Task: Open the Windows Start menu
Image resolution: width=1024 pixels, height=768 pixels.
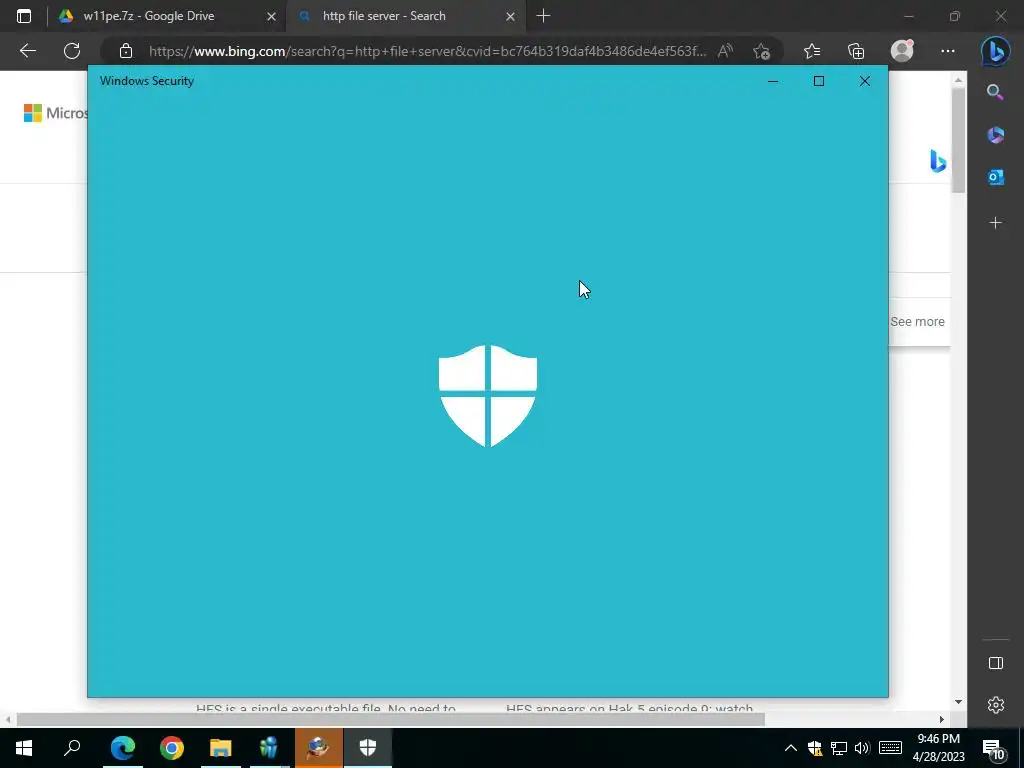Action: (x=24, y=748)
